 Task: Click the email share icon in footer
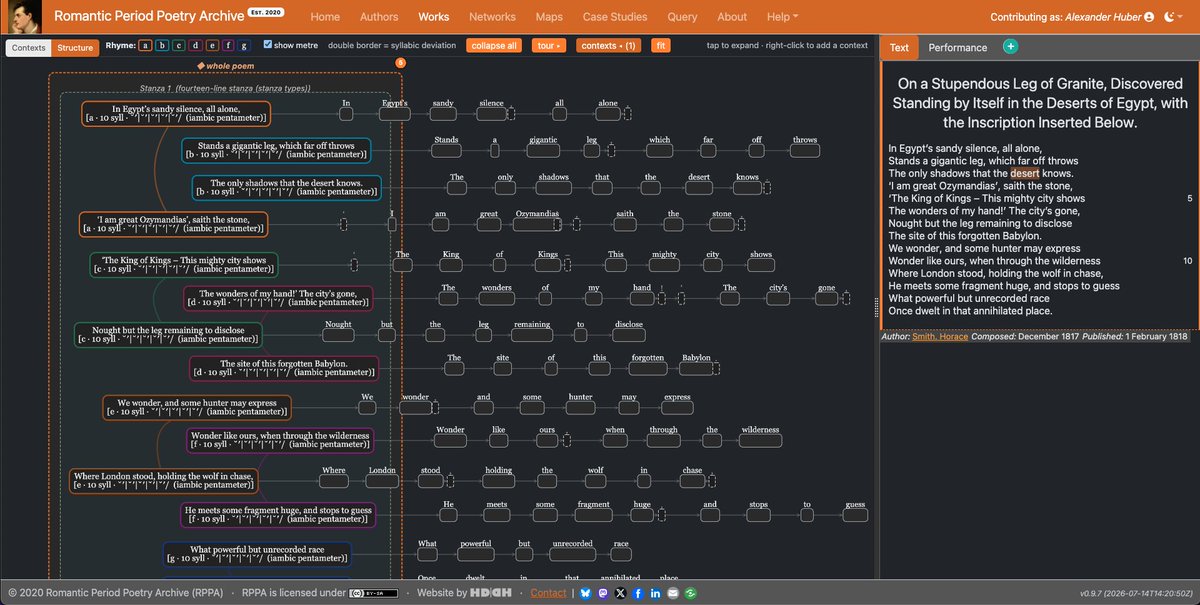pyautogui.click(x=672, y=593)
